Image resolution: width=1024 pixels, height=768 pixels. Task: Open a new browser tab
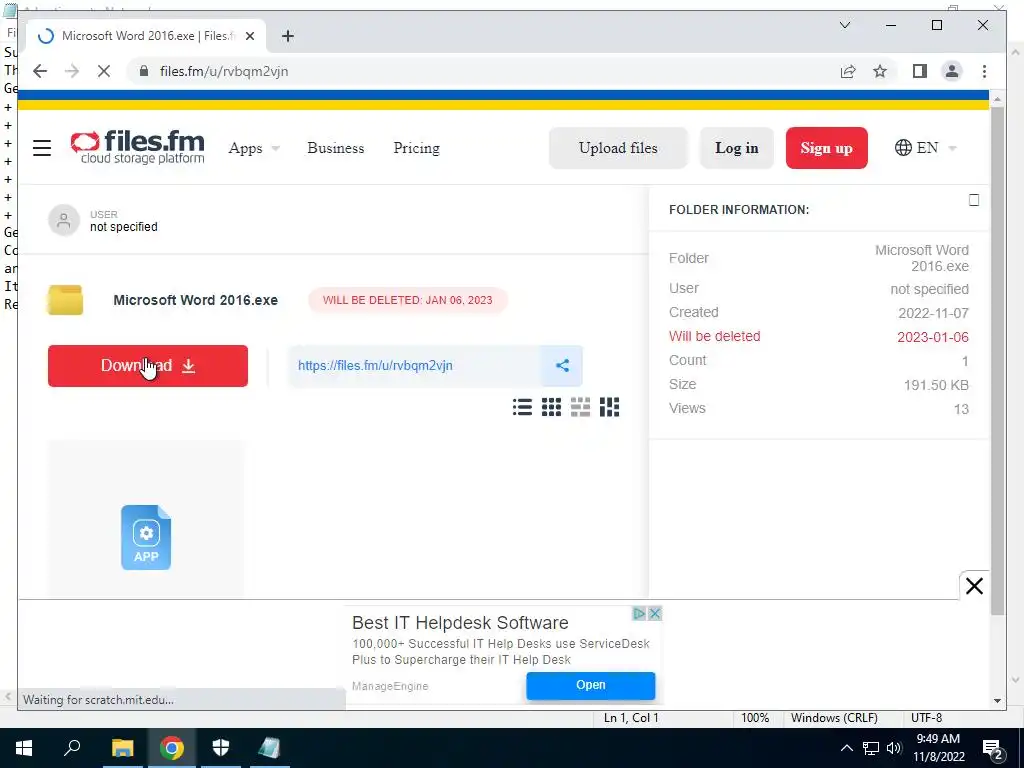coord(287,36)
